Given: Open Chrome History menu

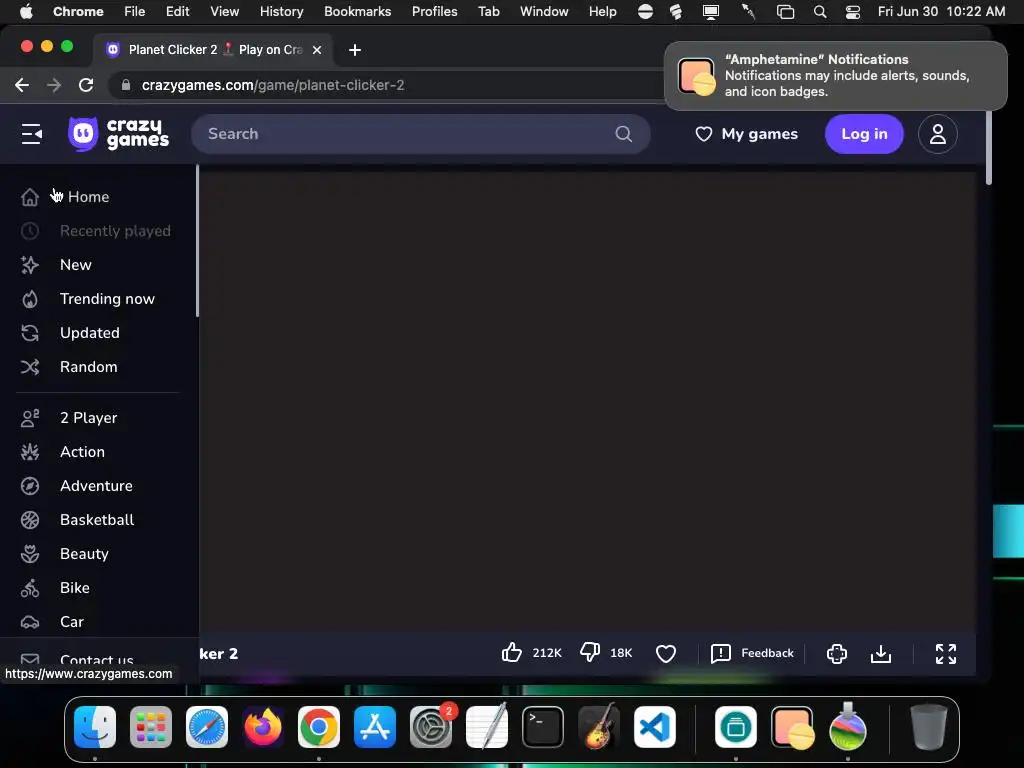Looking at the screenshot, I should point(281,11).
